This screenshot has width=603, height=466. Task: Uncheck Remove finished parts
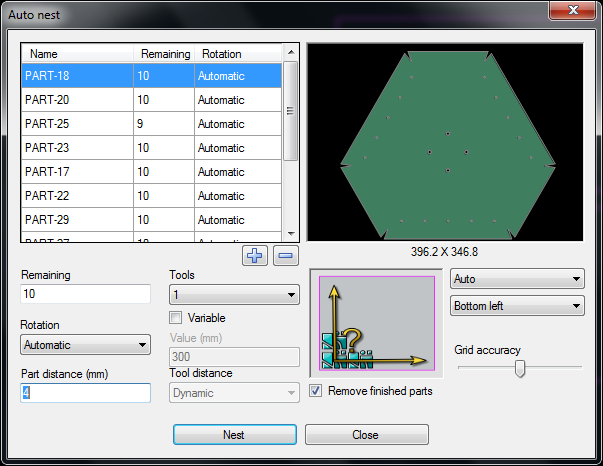click(317, 391)
